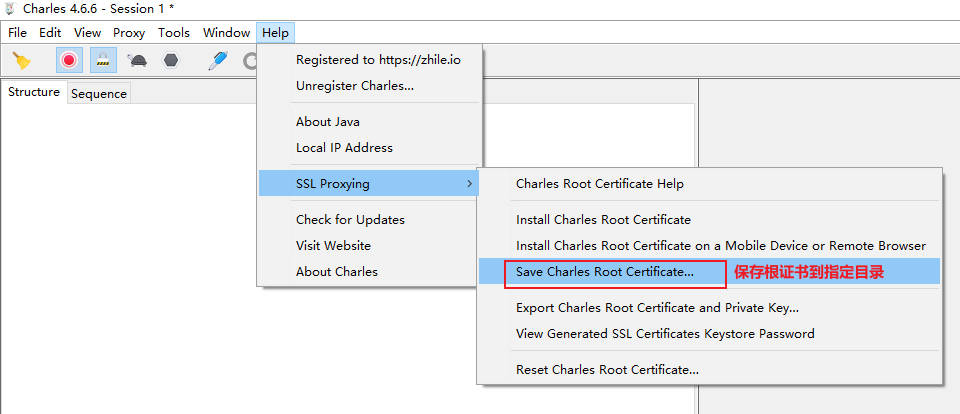Toggle the red record button
Screen dimensions: 960x414
coord(69,60)
